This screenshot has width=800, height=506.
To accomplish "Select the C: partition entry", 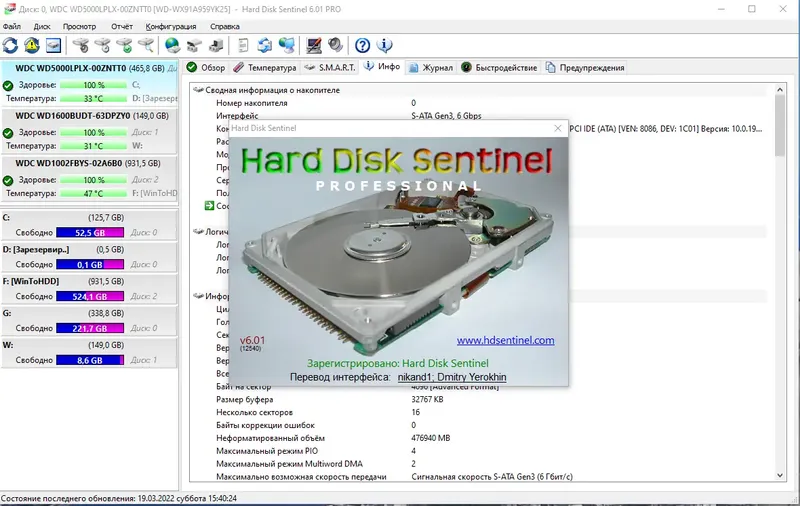I will coord(89,225).
